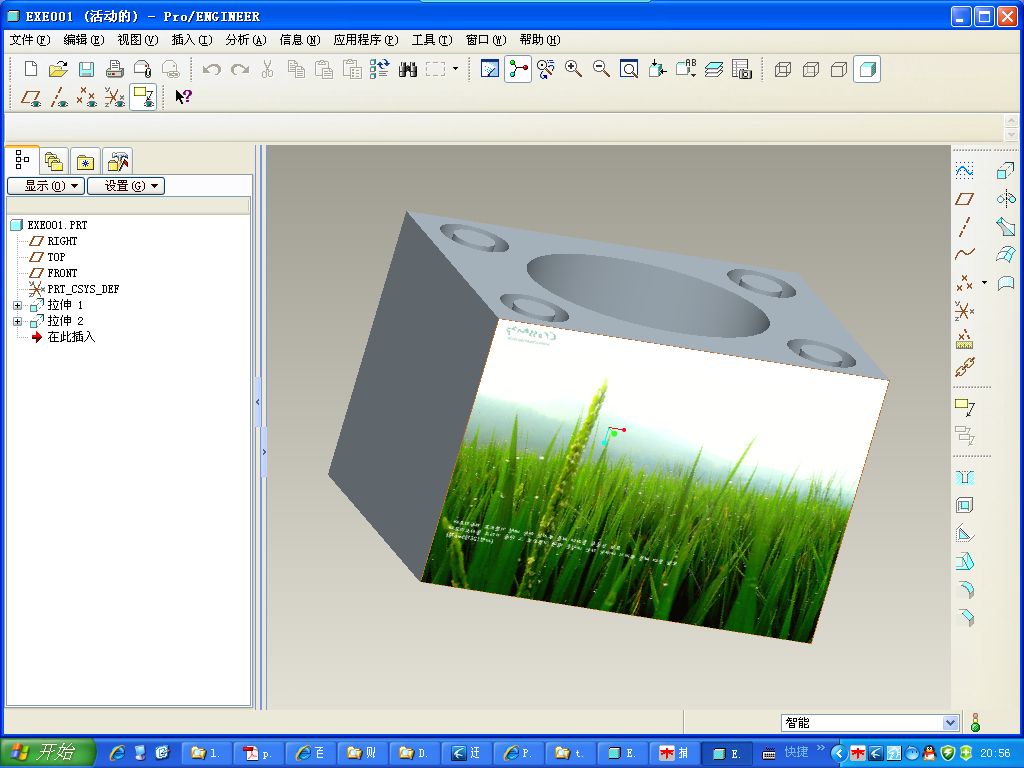
Task: Select the Chamfer tool in right toolbar
Action: (x=964, y=617)
